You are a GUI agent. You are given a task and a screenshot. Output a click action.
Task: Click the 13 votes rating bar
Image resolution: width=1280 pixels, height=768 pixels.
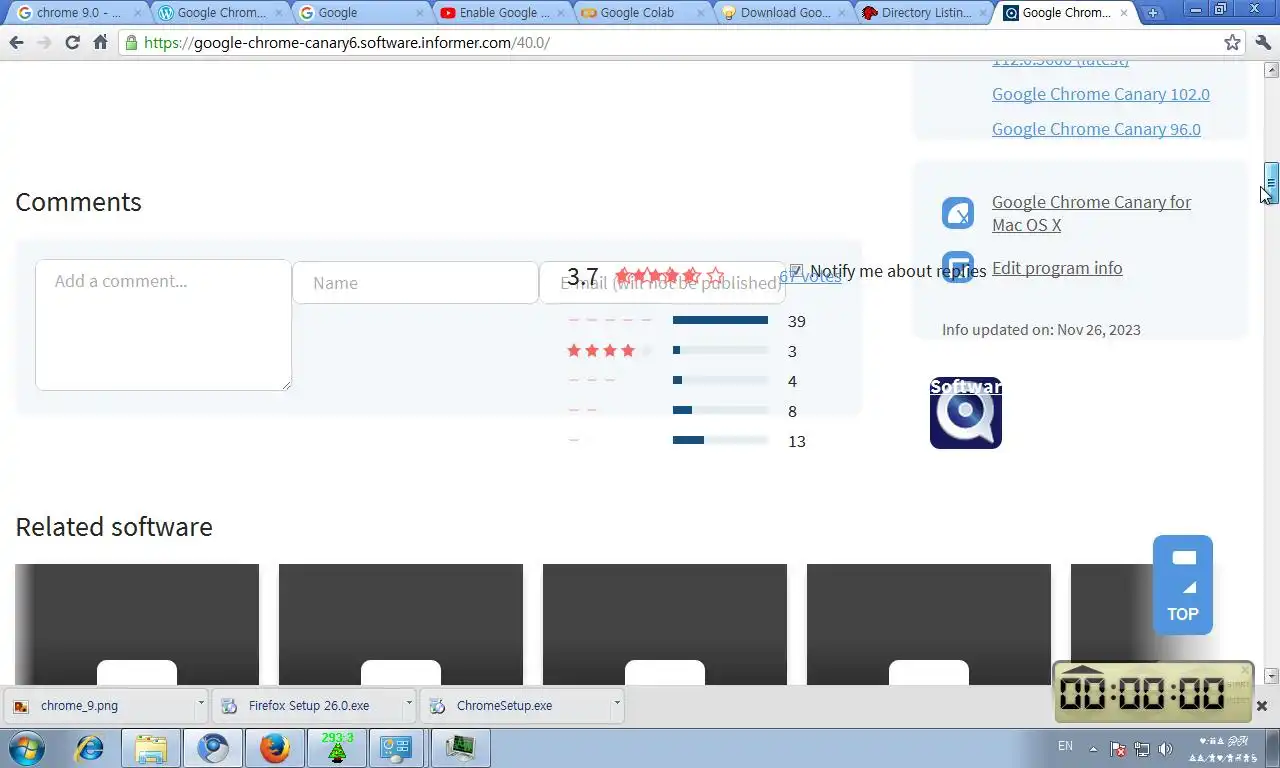pyautogui.click(x=720, y=440)
